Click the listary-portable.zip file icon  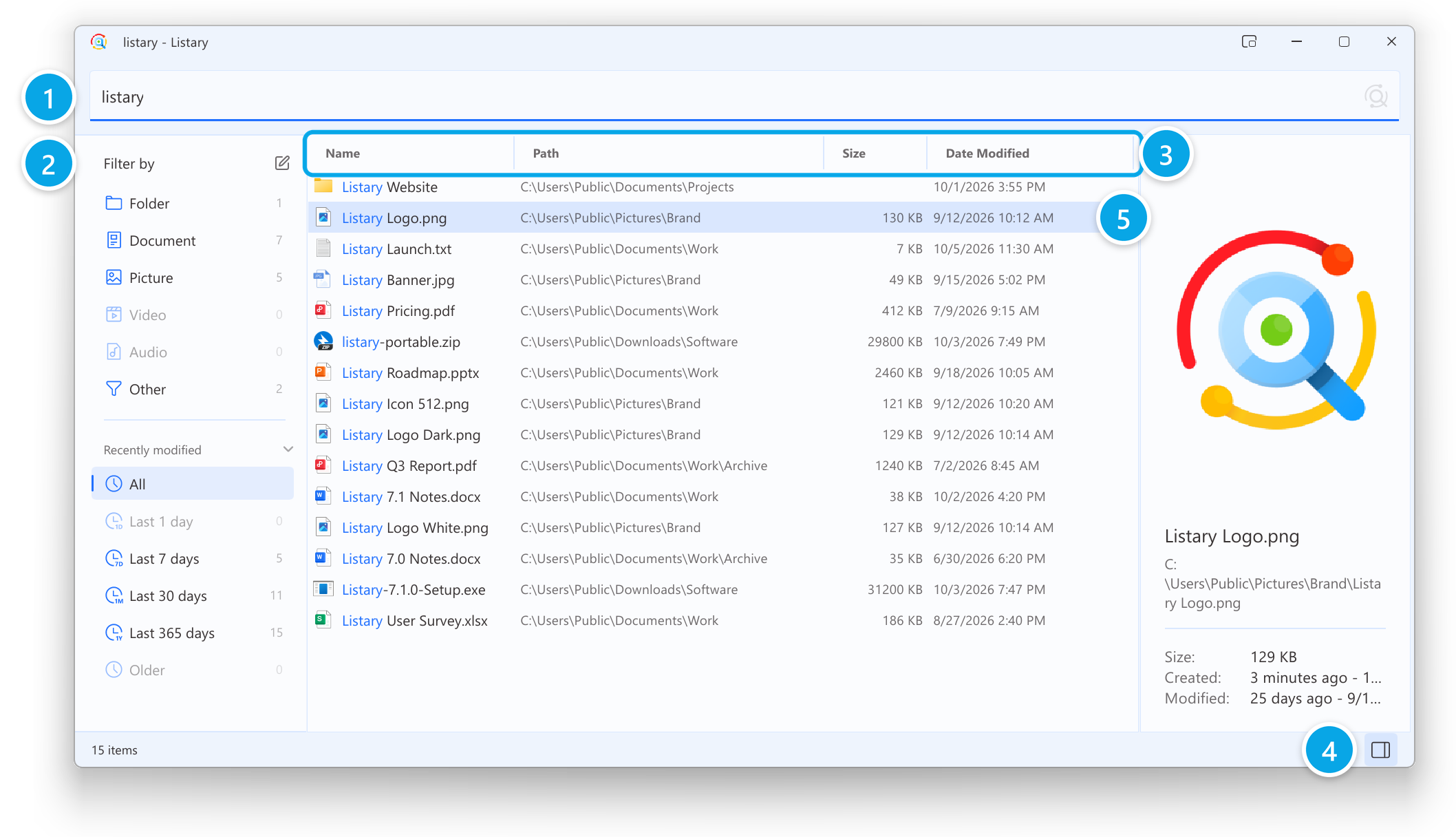pos(323,341)
